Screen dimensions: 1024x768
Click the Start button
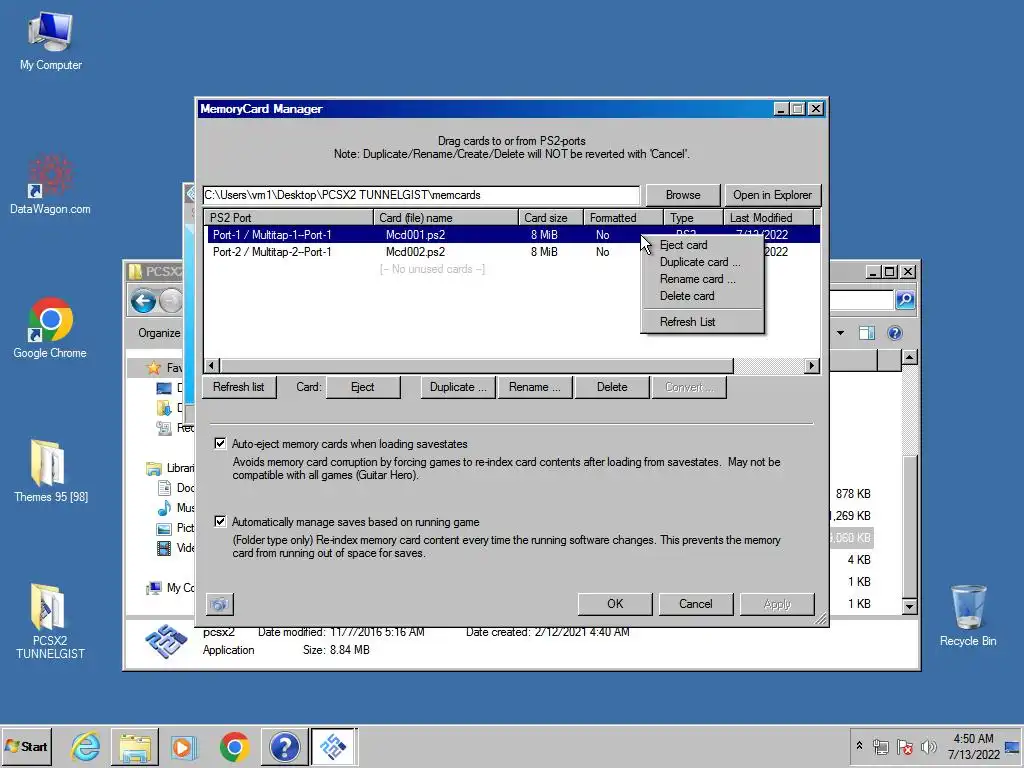[x=26, y=746]
